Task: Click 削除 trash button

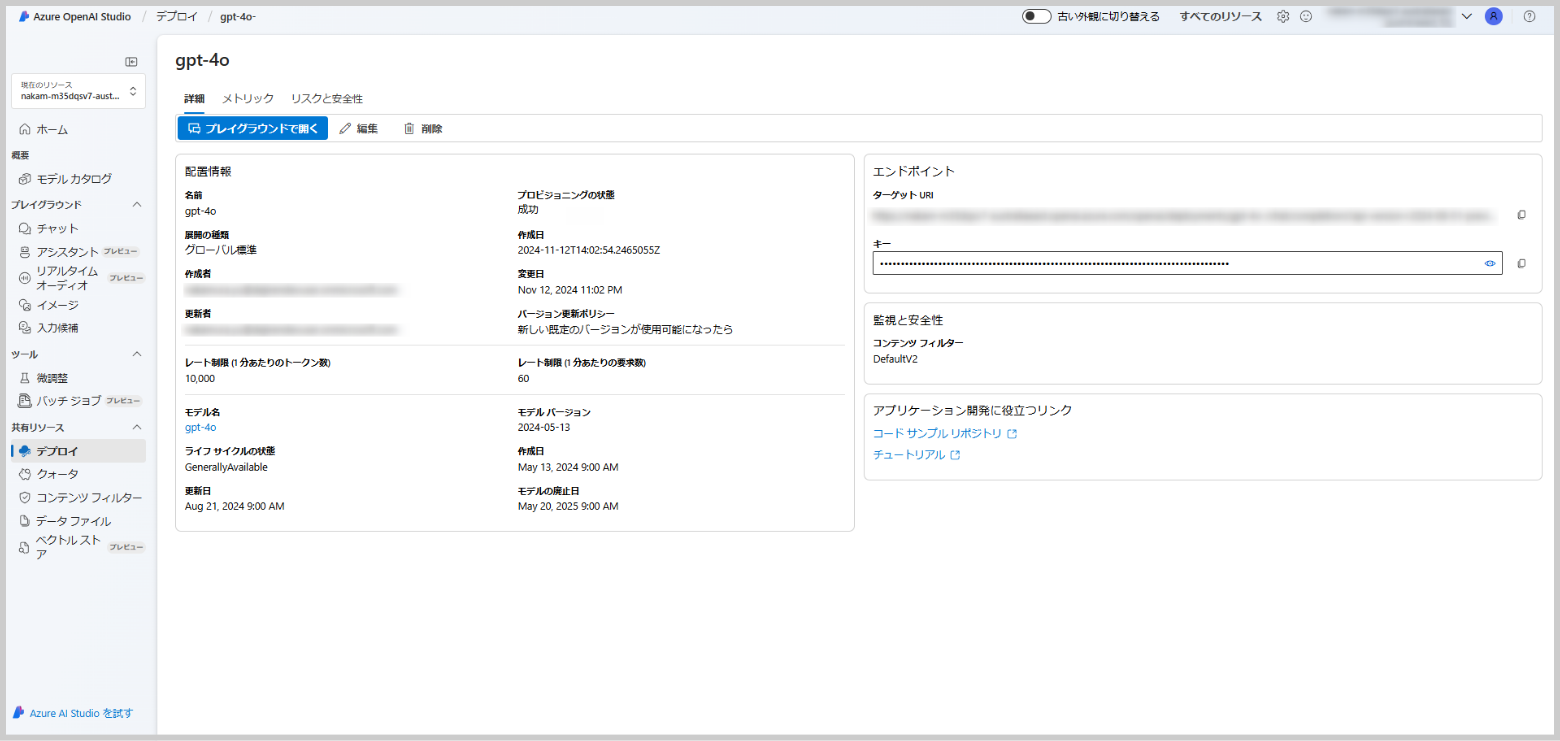Action: click(422, 129)
